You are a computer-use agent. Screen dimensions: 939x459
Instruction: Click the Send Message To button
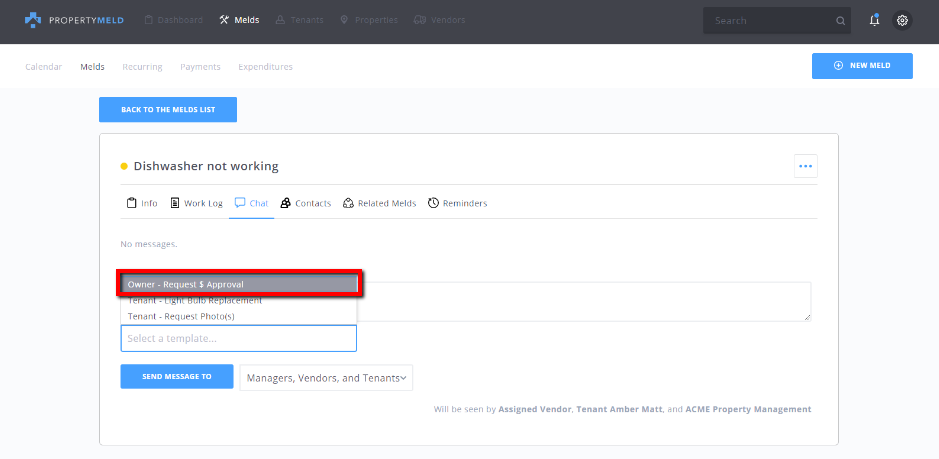pyautogui.click(x=177, y=376)
